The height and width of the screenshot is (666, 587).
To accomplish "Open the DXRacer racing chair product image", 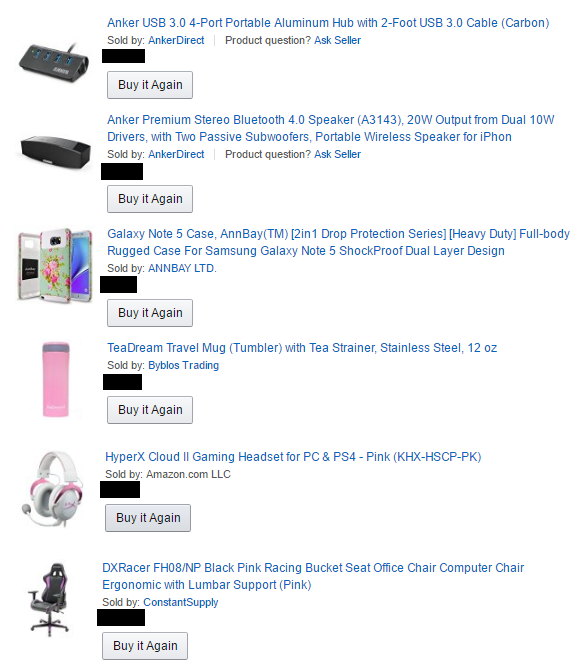I will click(49, 598).
